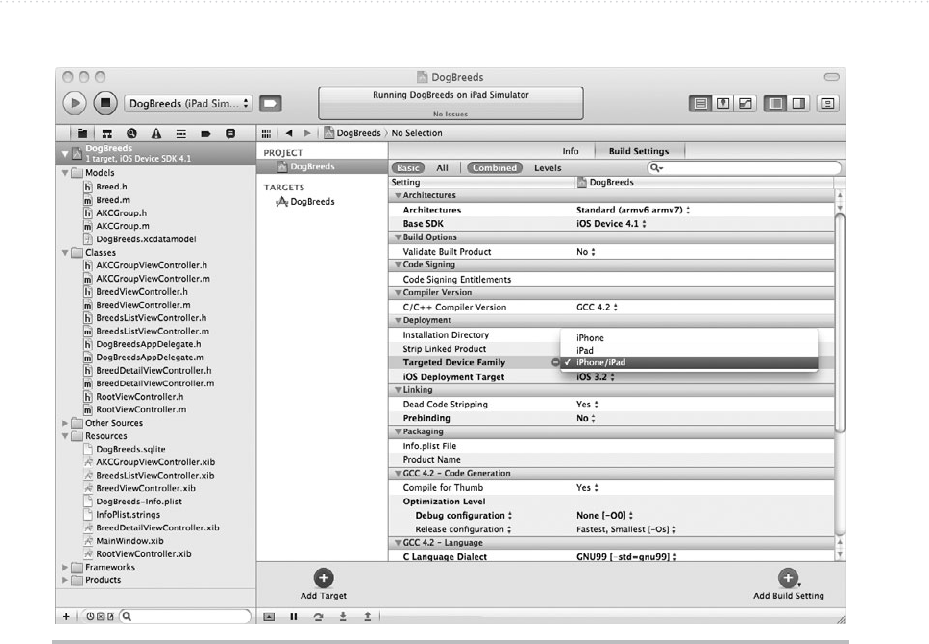The image size is (929, 644).
Task: Open Breed.h in Models
Action: (105, 187)
